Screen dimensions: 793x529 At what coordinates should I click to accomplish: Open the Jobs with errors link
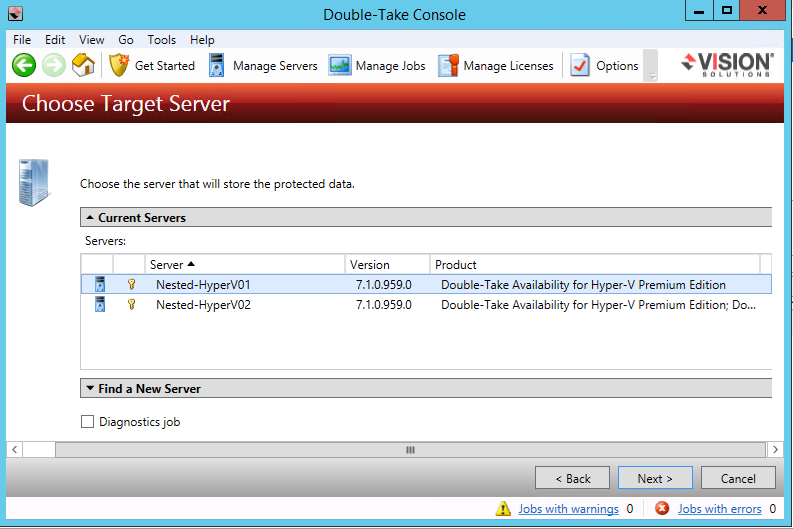pyautogui.click(x=720, y=509)
